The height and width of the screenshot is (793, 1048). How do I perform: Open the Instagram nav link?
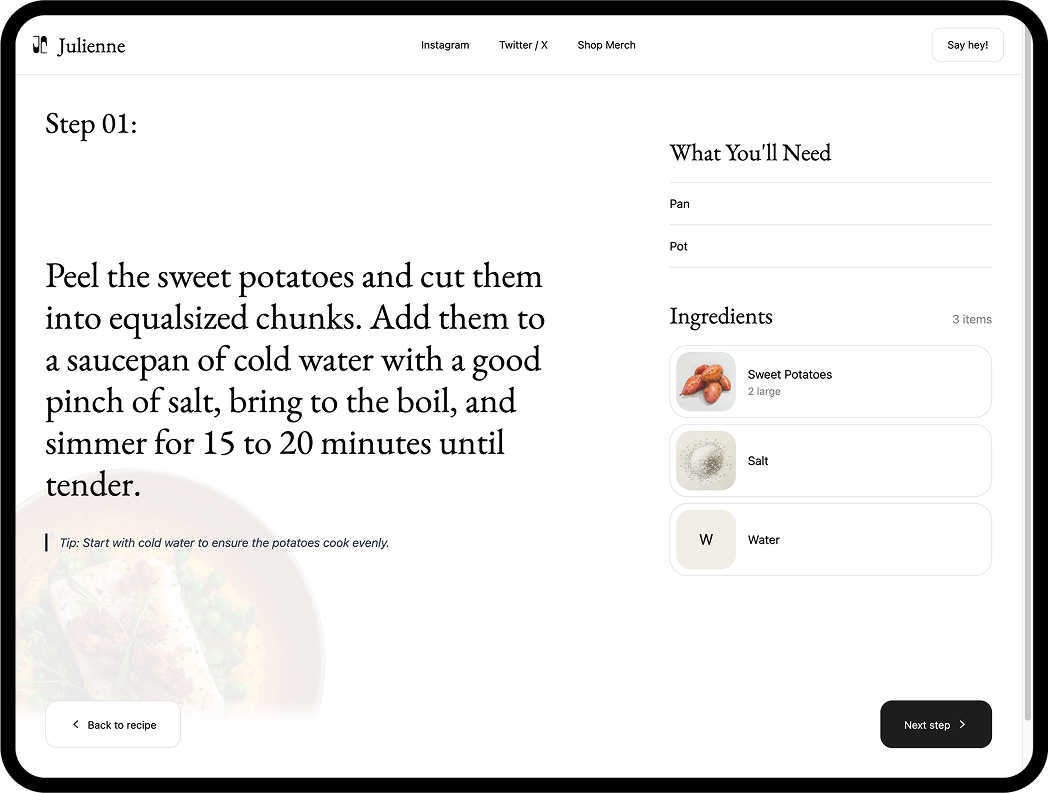point(445,45)
